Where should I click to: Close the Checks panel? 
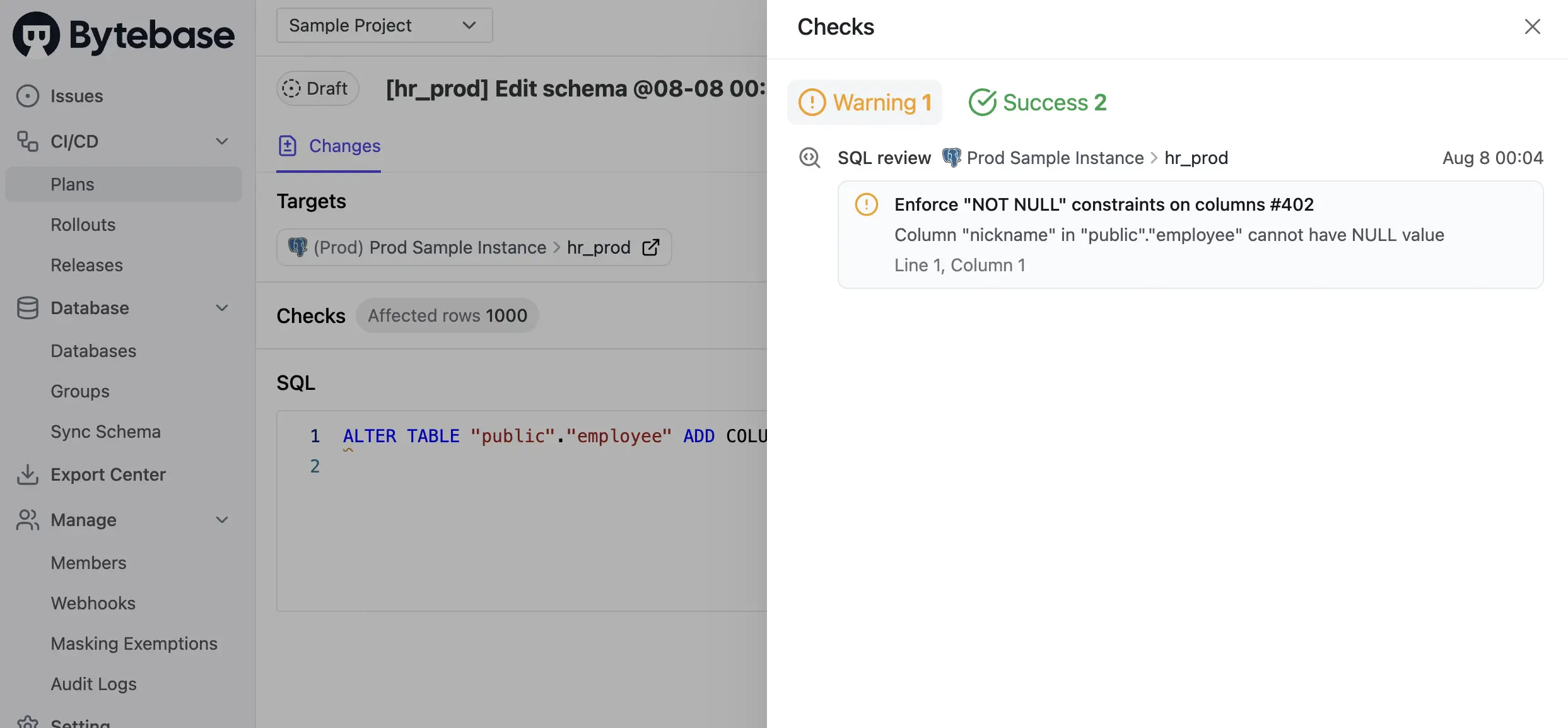pyautogui.click(x=1532, y=26)
